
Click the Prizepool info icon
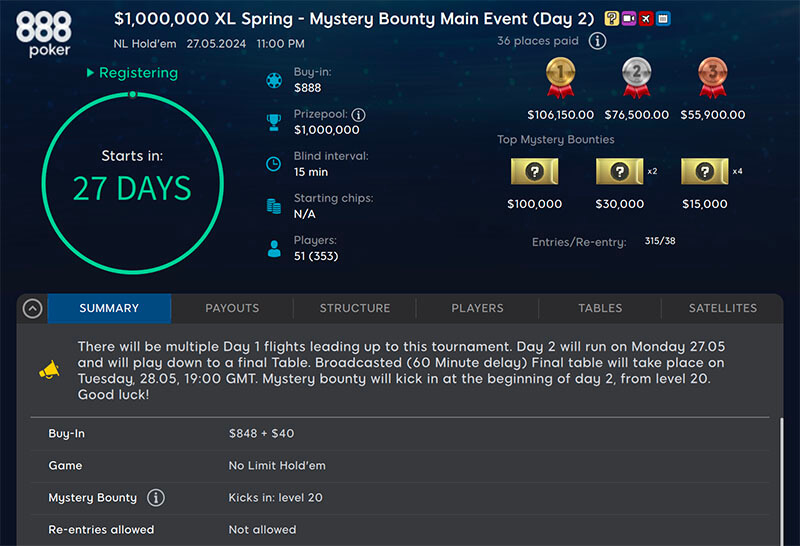point(358,115)
